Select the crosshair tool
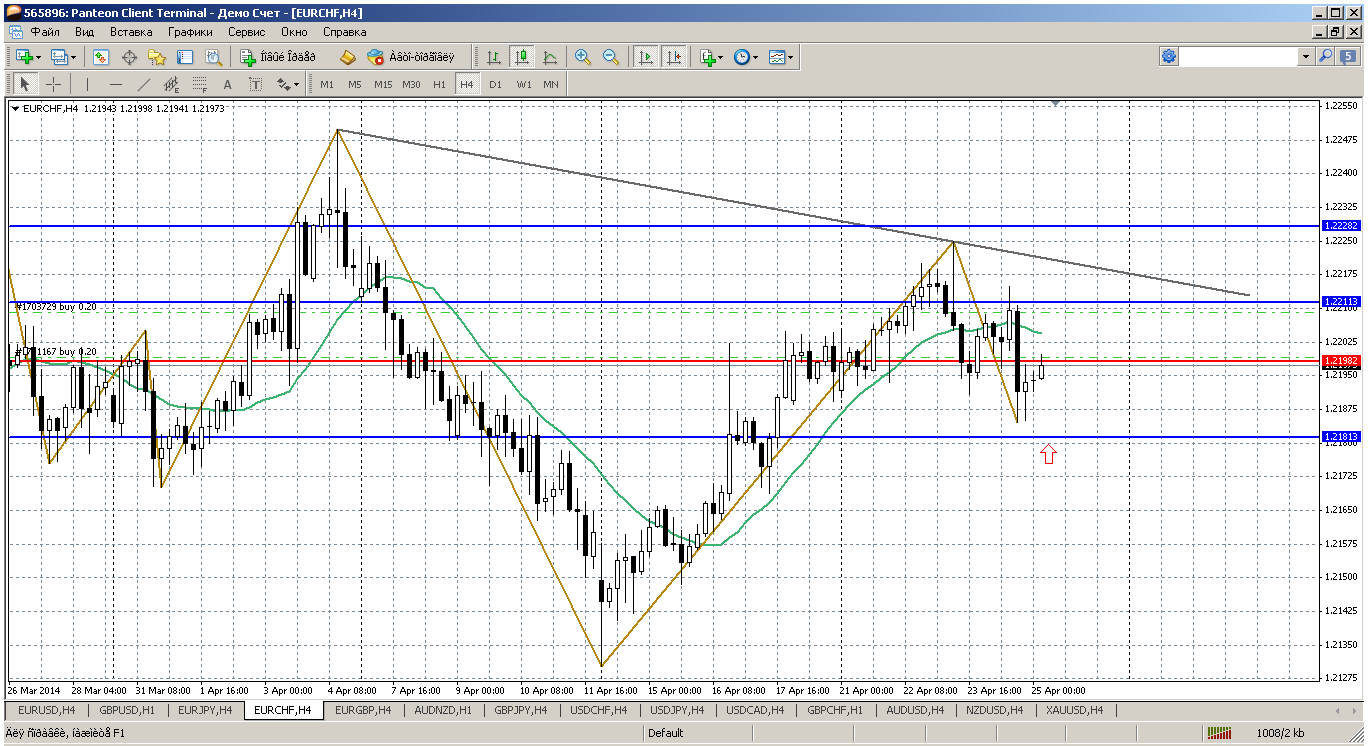Viewport: 1368px width, 746px height. [54, 84]
